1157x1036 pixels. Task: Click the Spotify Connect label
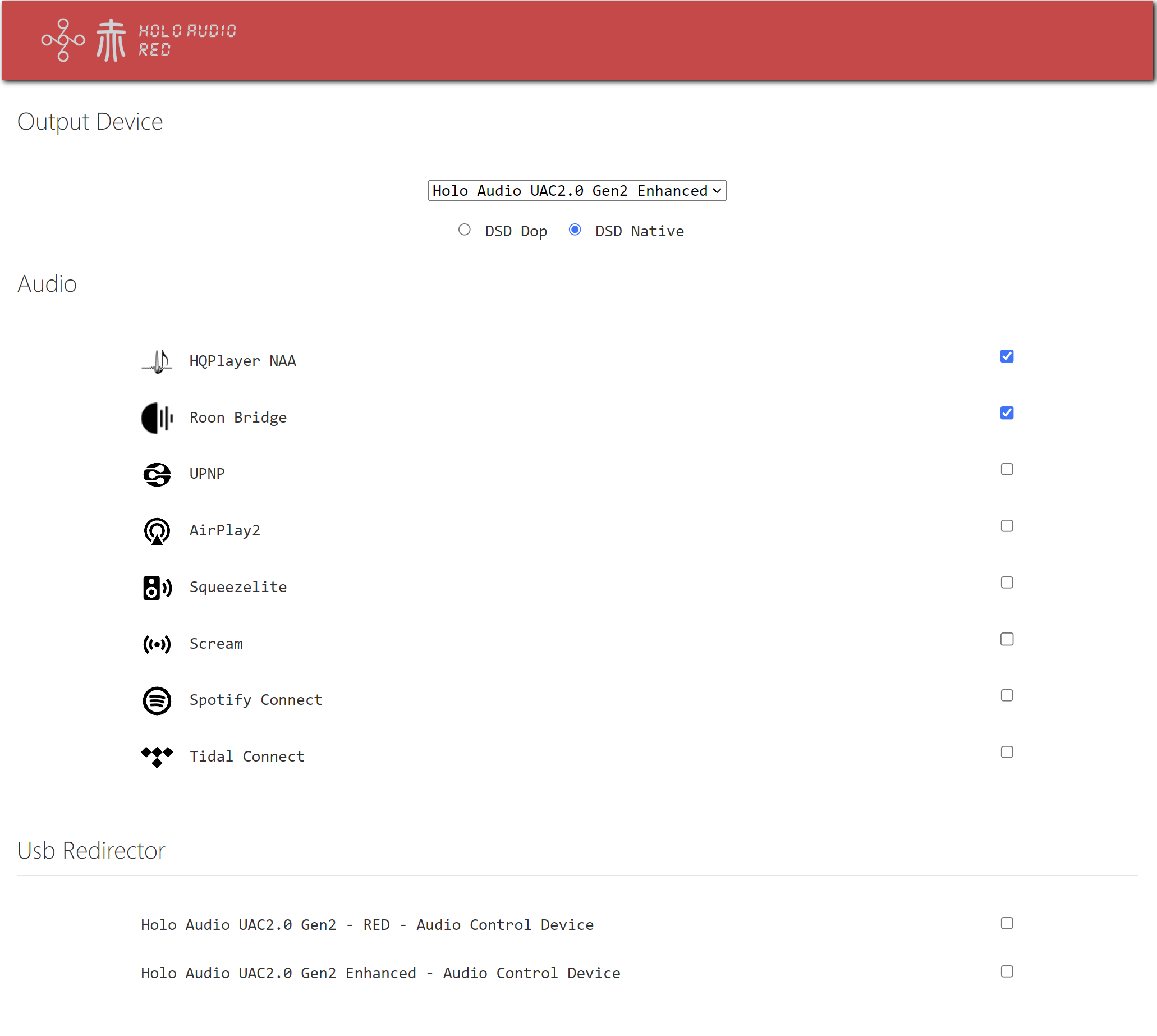(x=255, y=700)
